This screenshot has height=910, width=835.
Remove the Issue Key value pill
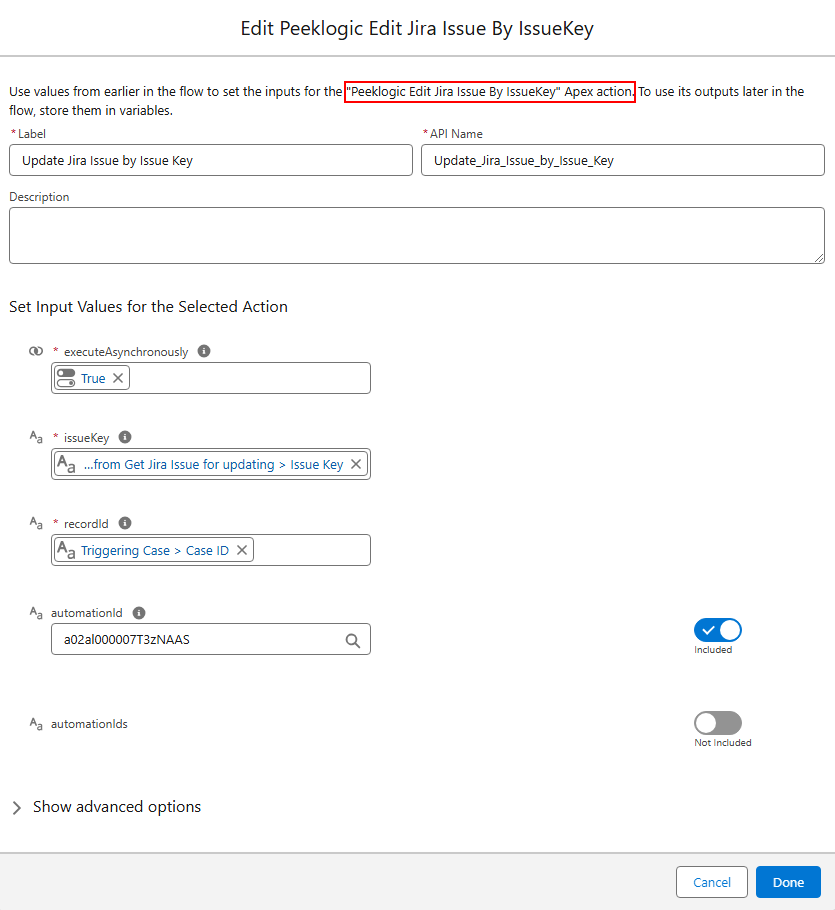coord(356,464)
